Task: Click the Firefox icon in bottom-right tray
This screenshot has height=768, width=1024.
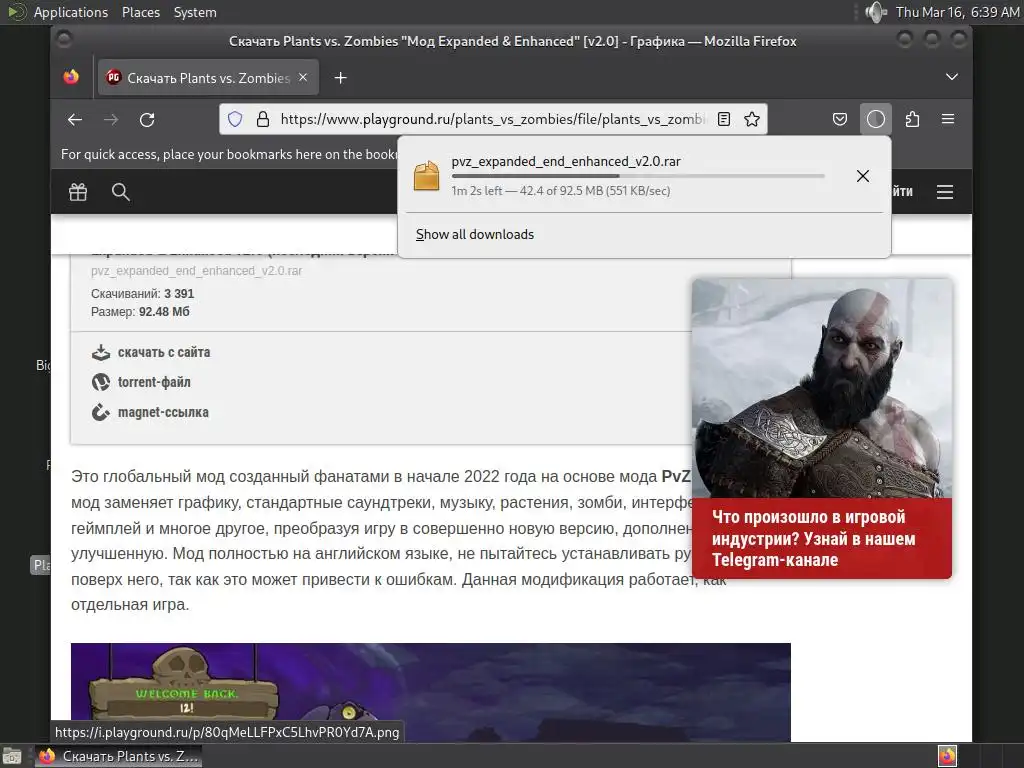Action: pyautogui.click(x=948, y=756)
